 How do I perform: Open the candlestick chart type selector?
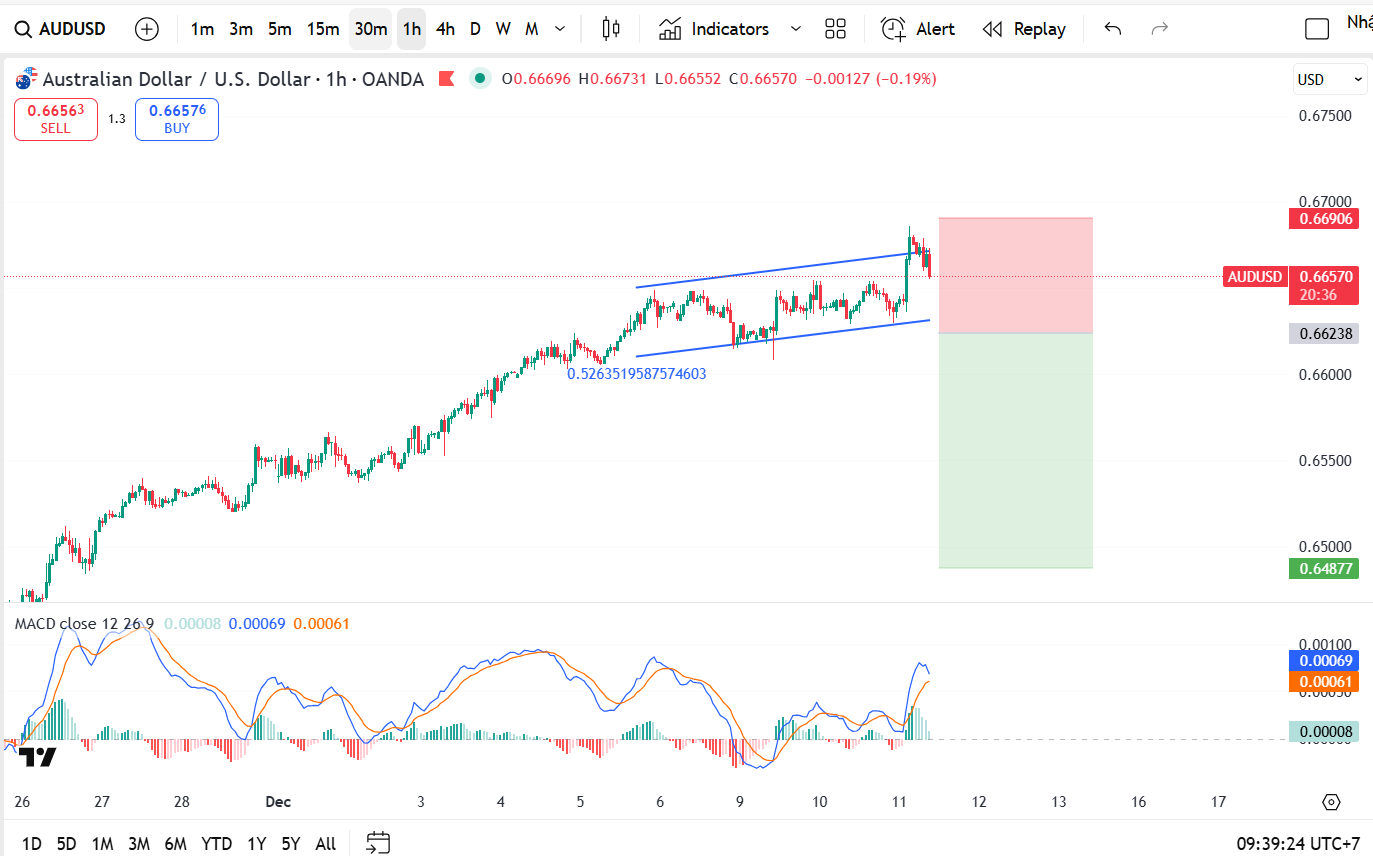(611, 29)
